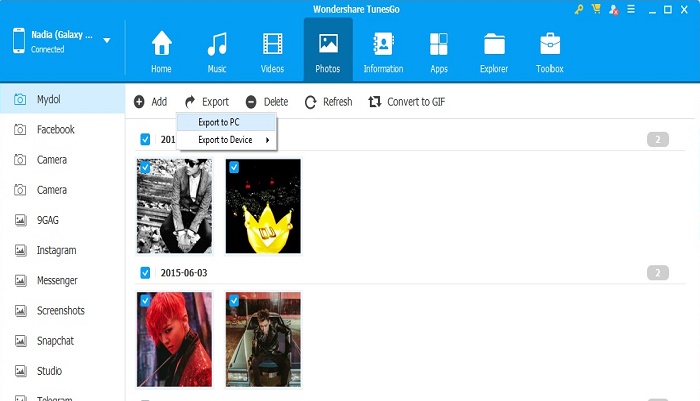700x401 pixels.
Task: Uncheck the 2015-06-03 date group checkbox
Action: 146,273
